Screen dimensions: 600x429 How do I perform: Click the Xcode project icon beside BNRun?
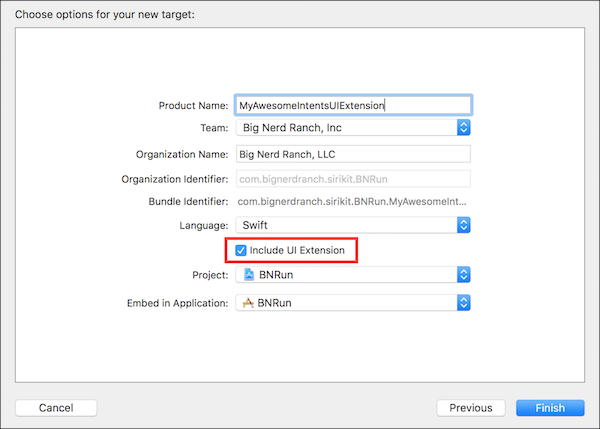click(249, 274)
